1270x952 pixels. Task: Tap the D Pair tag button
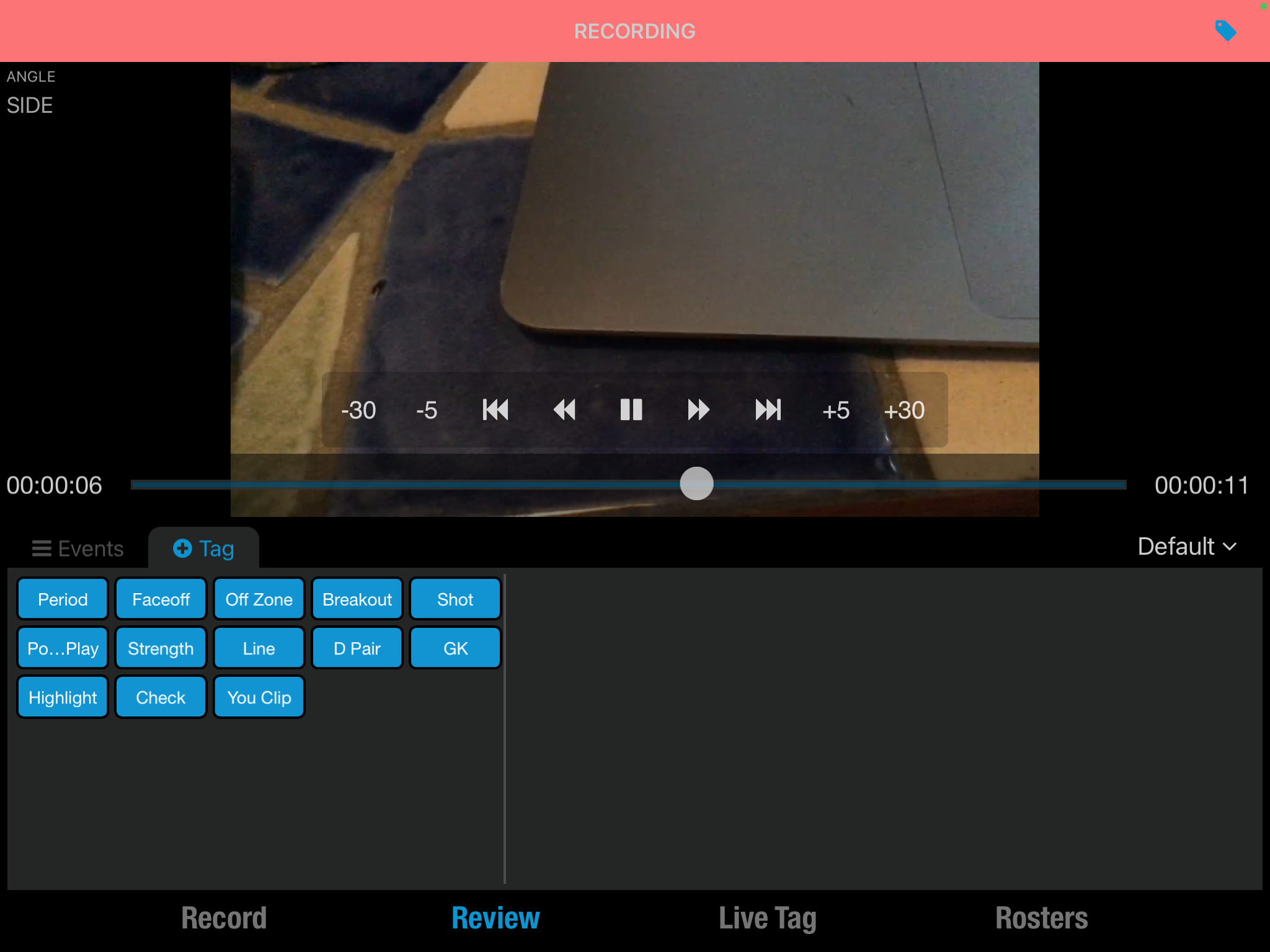click(x=357, y=648)
